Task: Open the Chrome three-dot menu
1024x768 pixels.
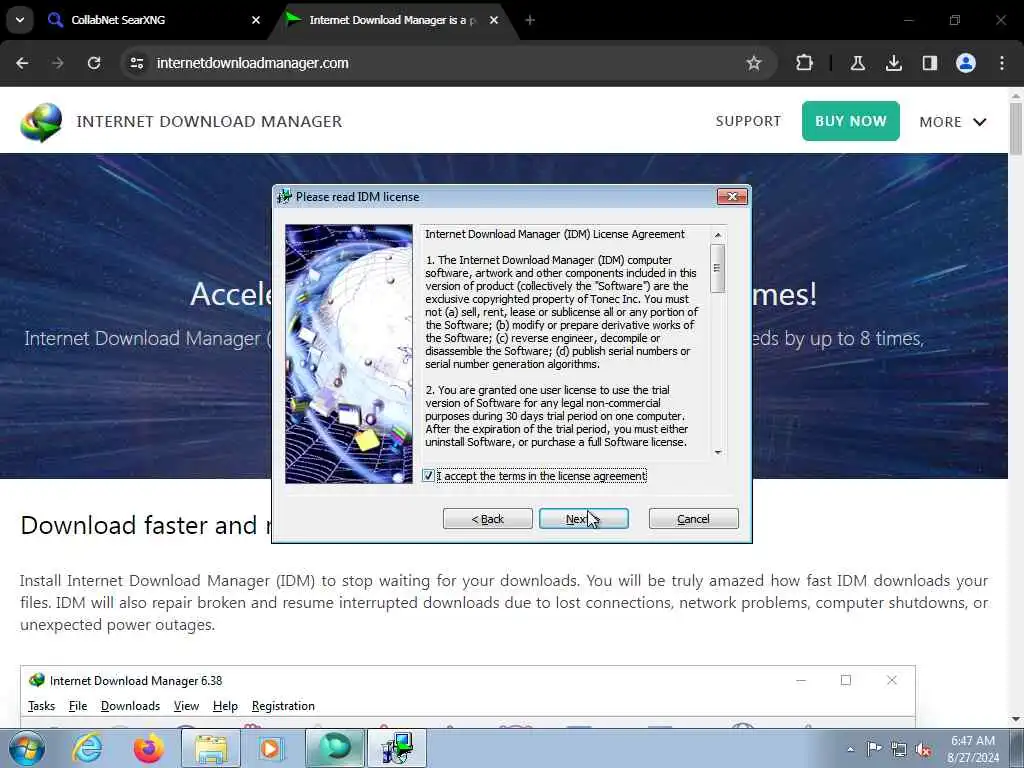Action: tap(1002, 63)
